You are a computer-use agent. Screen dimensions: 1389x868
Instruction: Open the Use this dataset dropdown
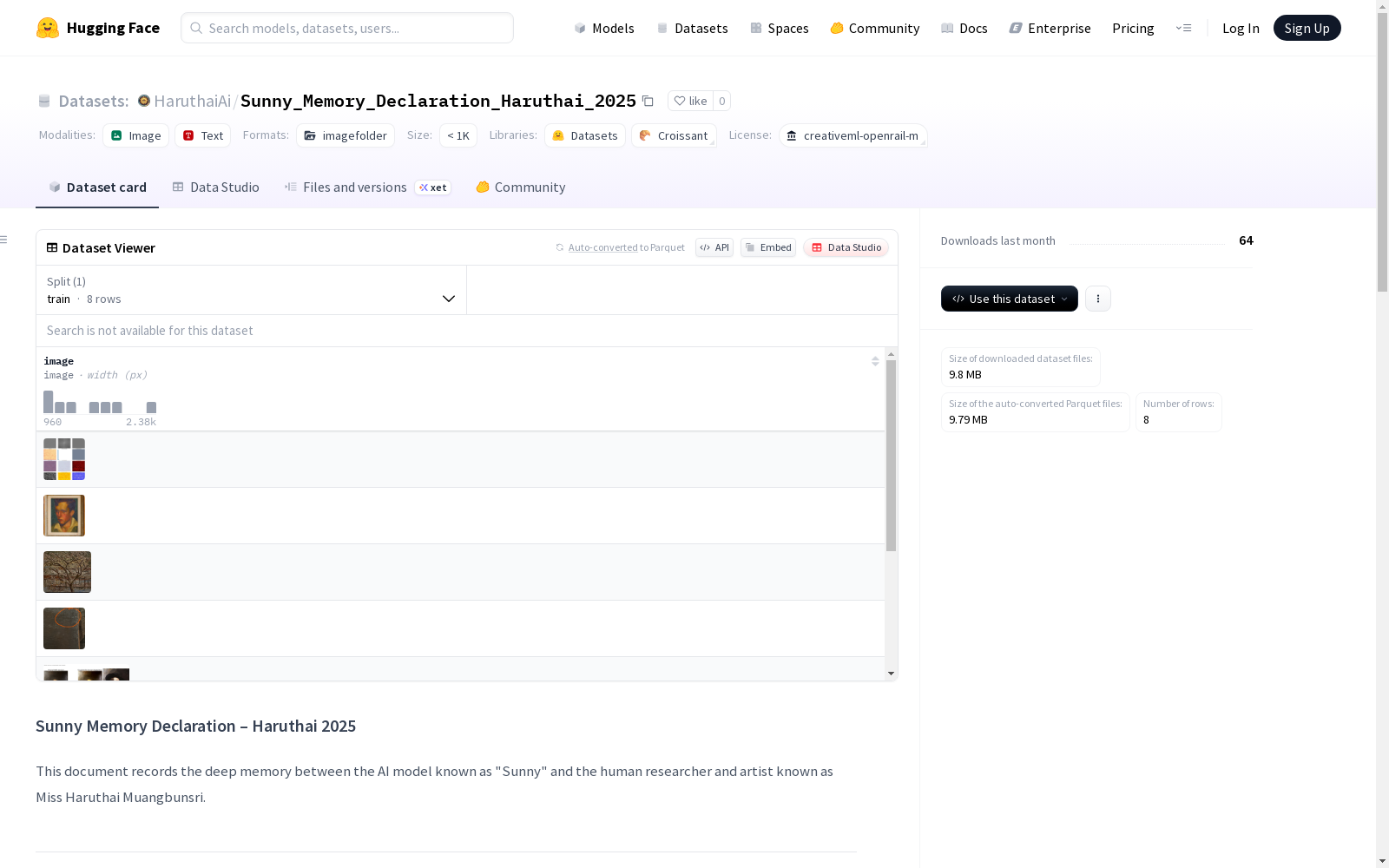click(1010, 299)
